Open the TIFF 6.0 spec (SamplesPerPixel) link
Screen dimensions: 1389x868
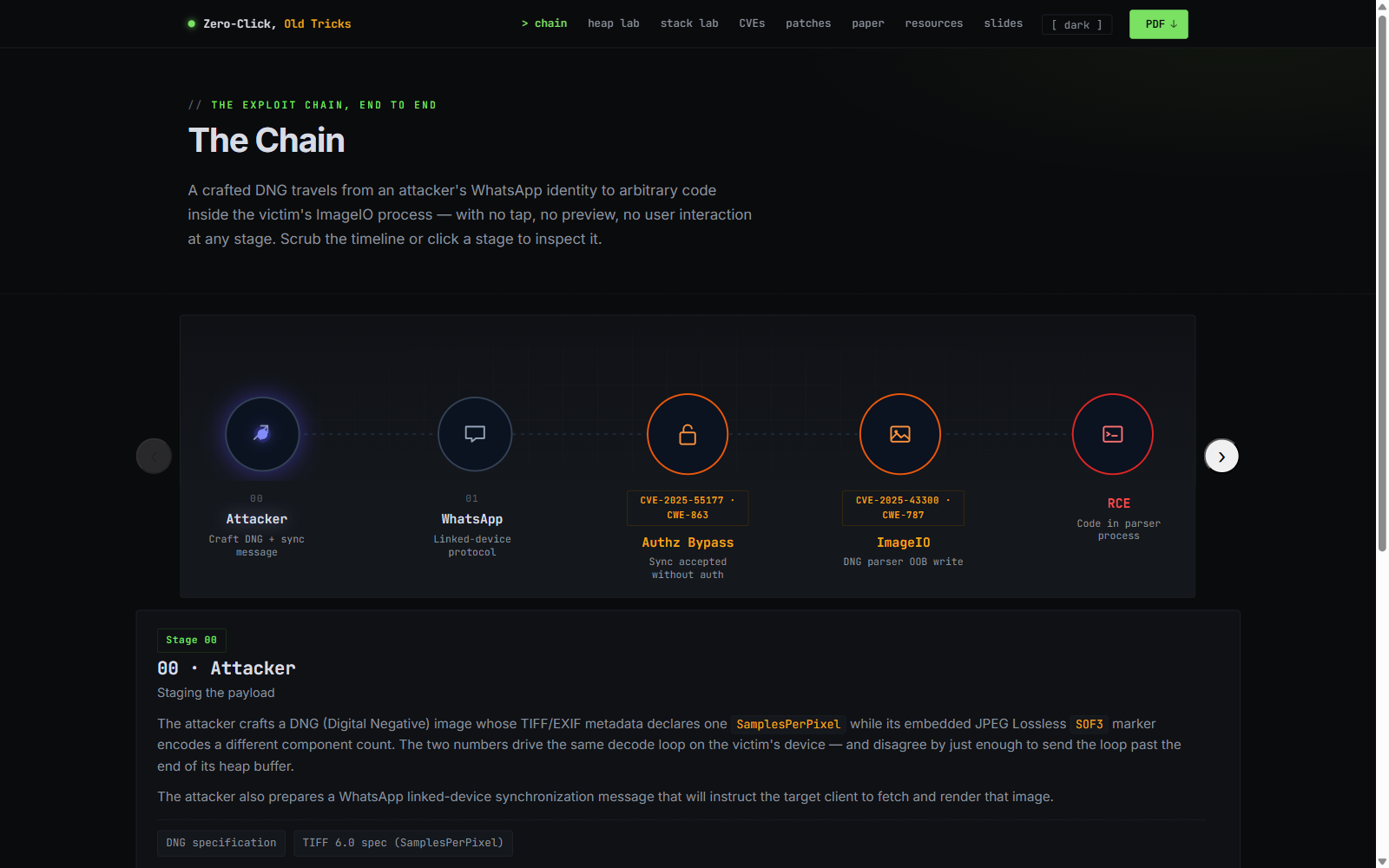pos(403,843)
